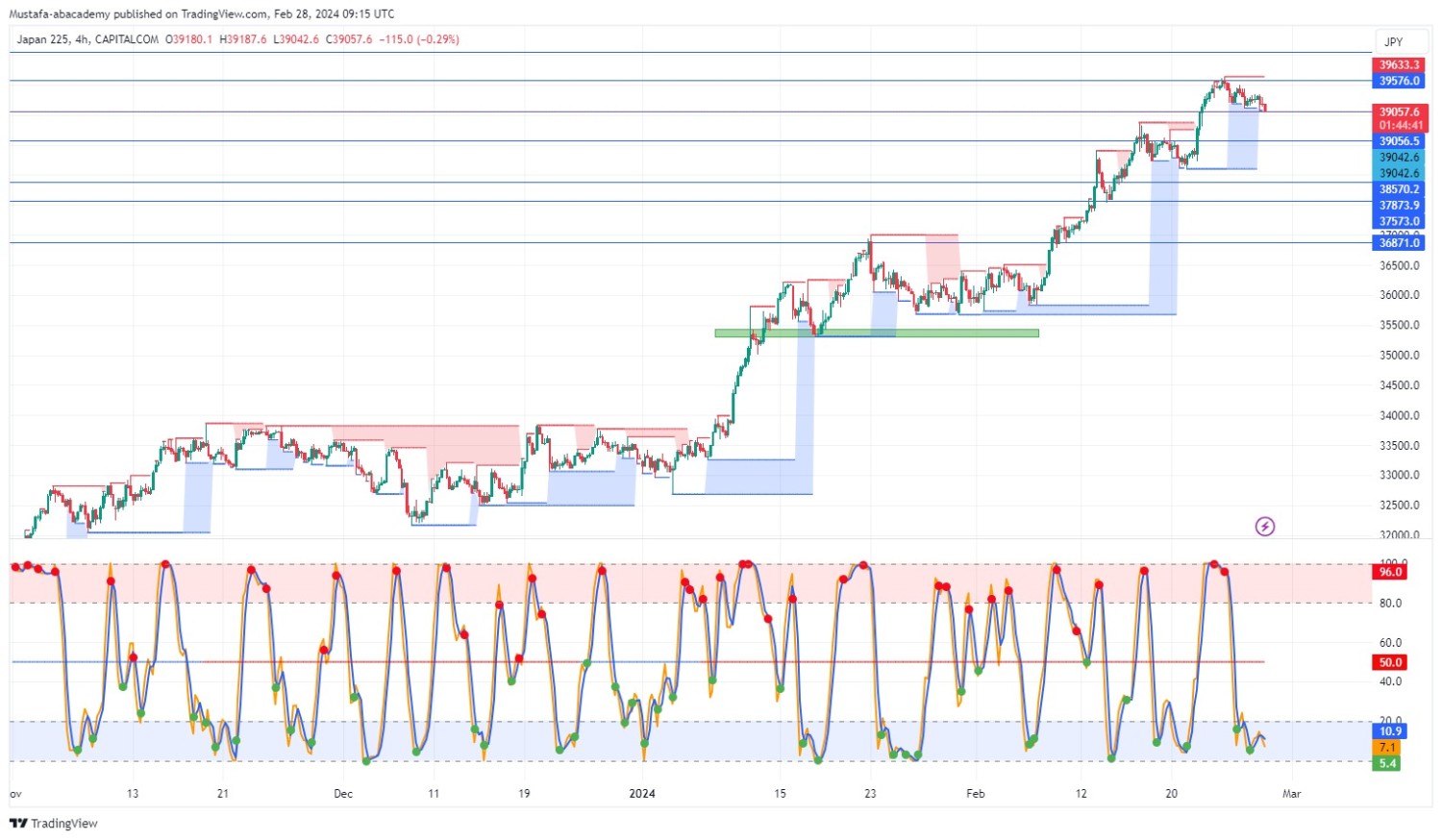Click the purple lightning bolt icon
This screenshot has width=1442, height=840.
point(1264,527)
